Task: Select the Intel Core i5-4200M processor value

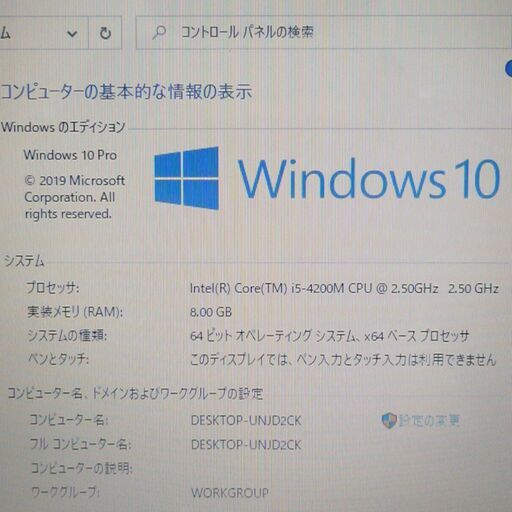Action: [344, 288]
